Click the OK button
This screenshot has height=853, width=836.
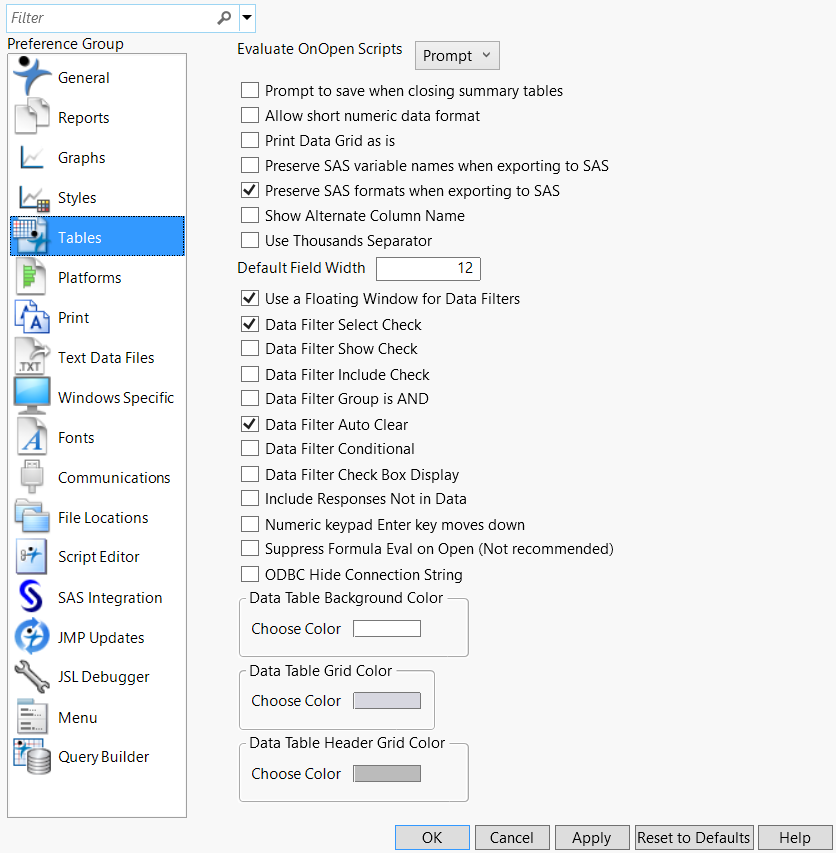(432, 837)
